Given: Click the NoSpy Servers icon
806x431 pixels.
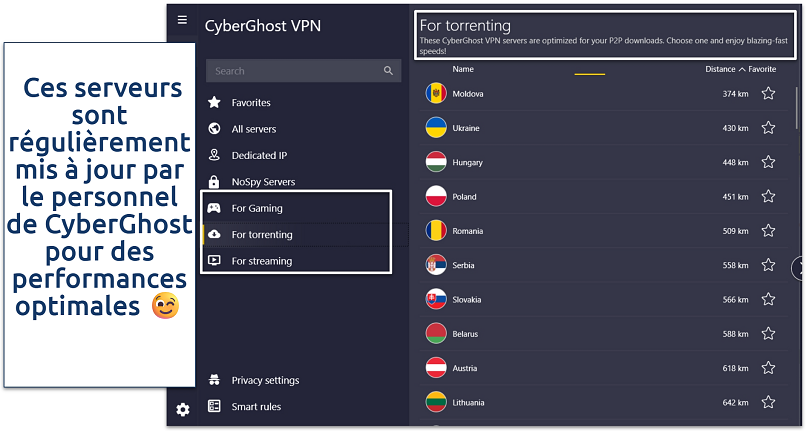Looking at the screenshot, I should 213,182.
